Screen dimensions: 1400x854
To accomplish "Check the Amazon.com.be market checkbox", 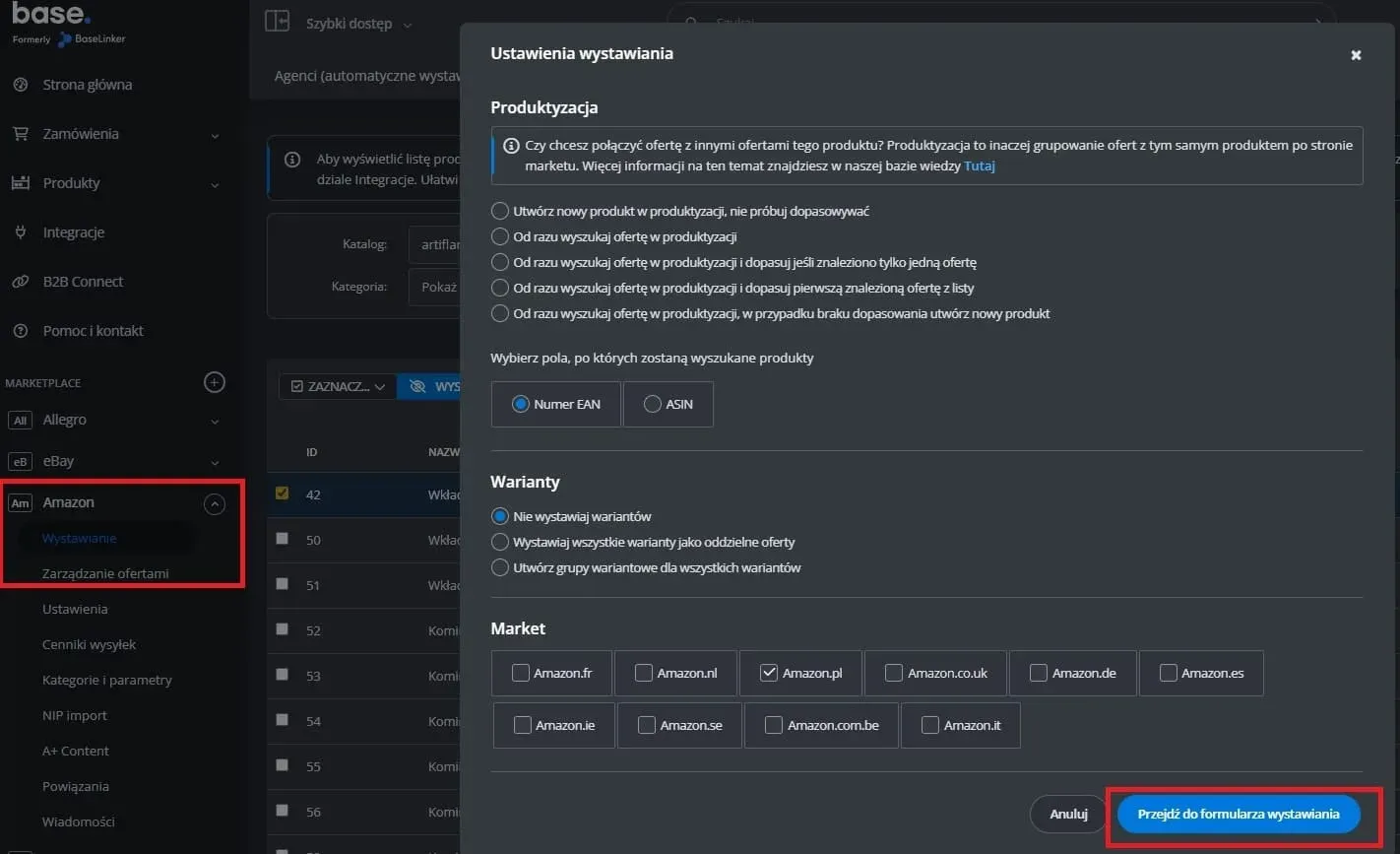I will point(774,725).
